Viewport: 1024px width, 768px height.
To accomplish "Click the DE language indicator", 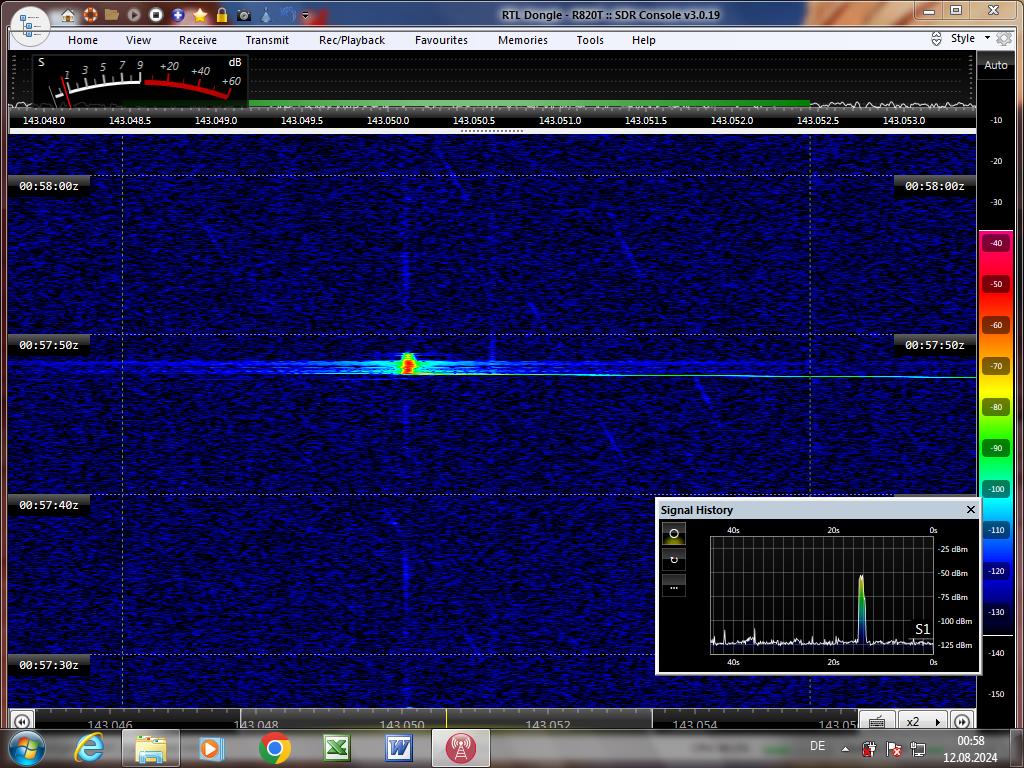I will coord(817,746).
